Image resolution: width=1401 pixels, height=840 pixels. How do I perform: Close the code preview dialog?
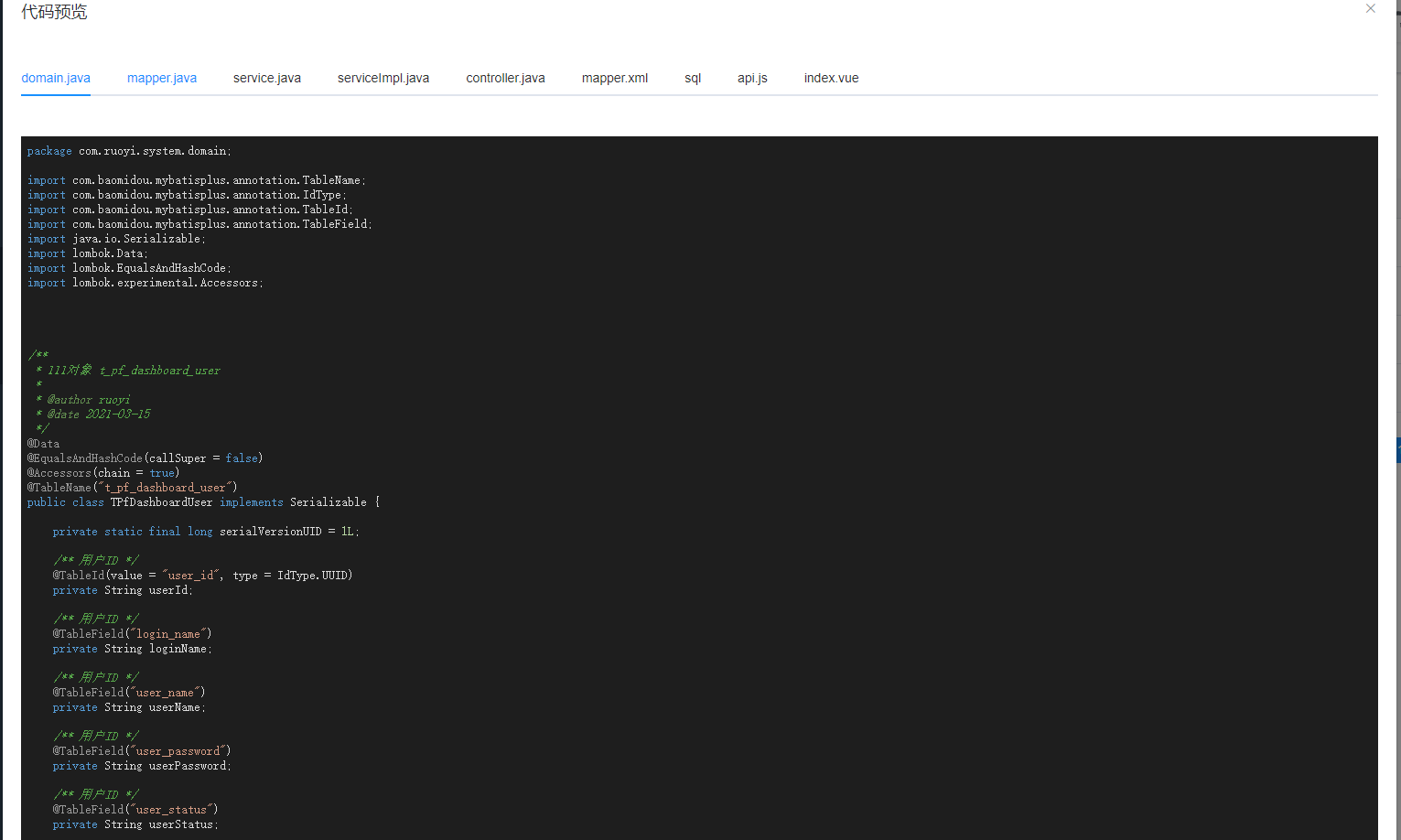pyautogui.click(x=1370, y=8)
